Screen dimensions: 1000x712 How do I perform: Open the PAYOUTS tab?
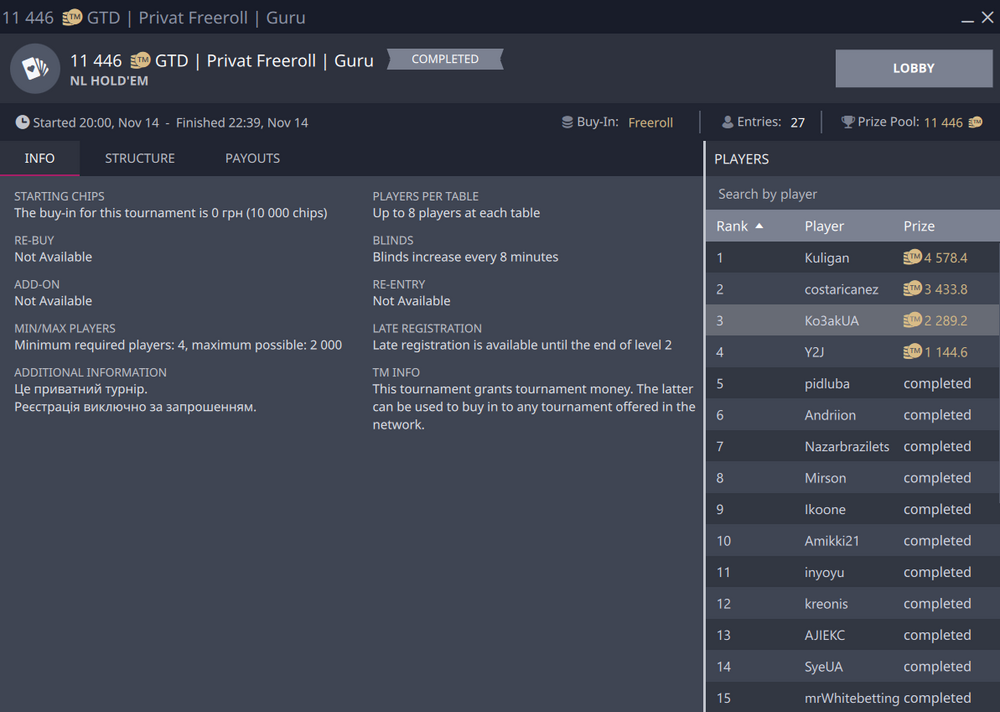click(252, 158)
